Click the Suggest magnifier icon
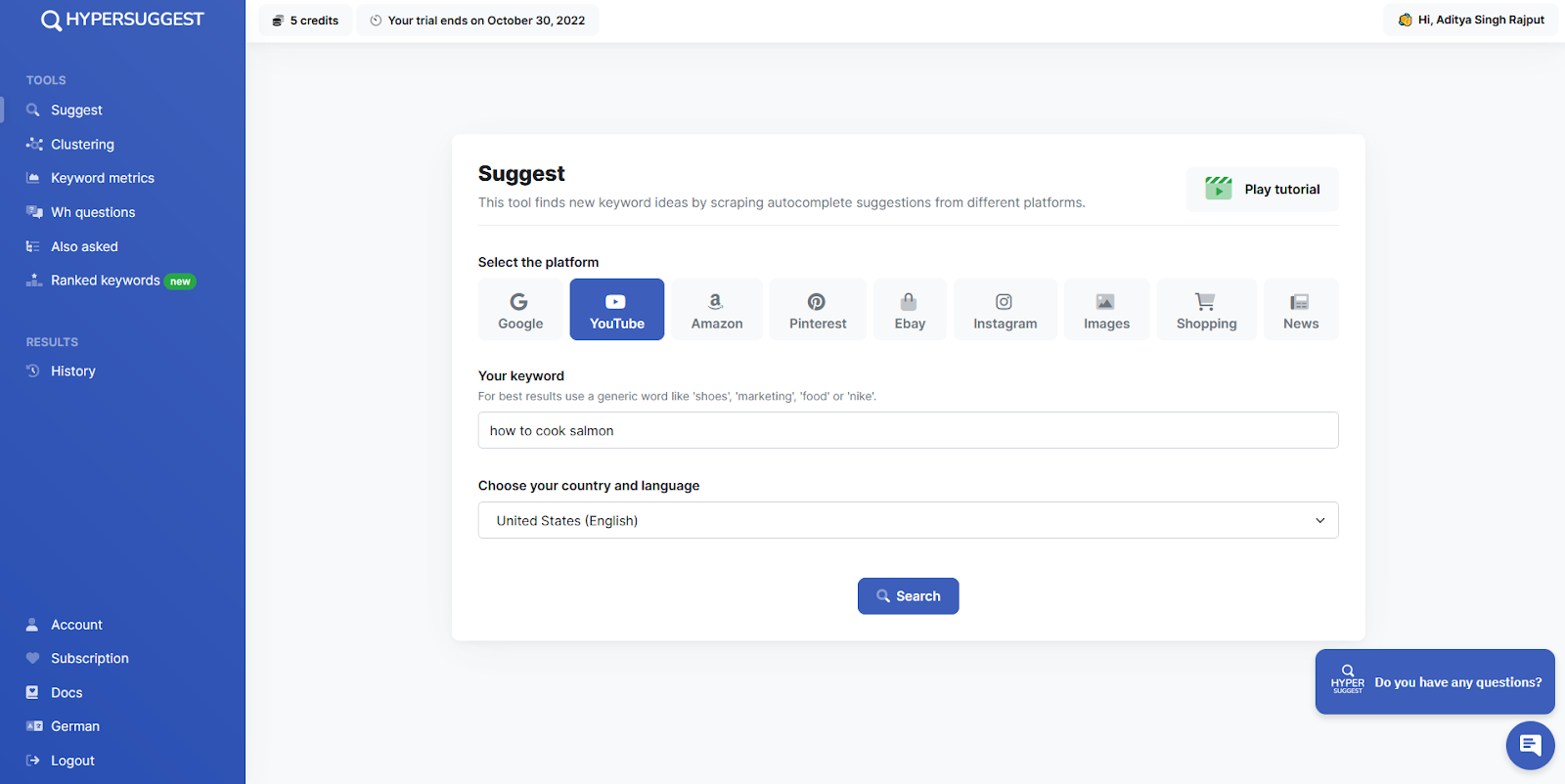The image size is (1565, 784). tap(33, 110)
